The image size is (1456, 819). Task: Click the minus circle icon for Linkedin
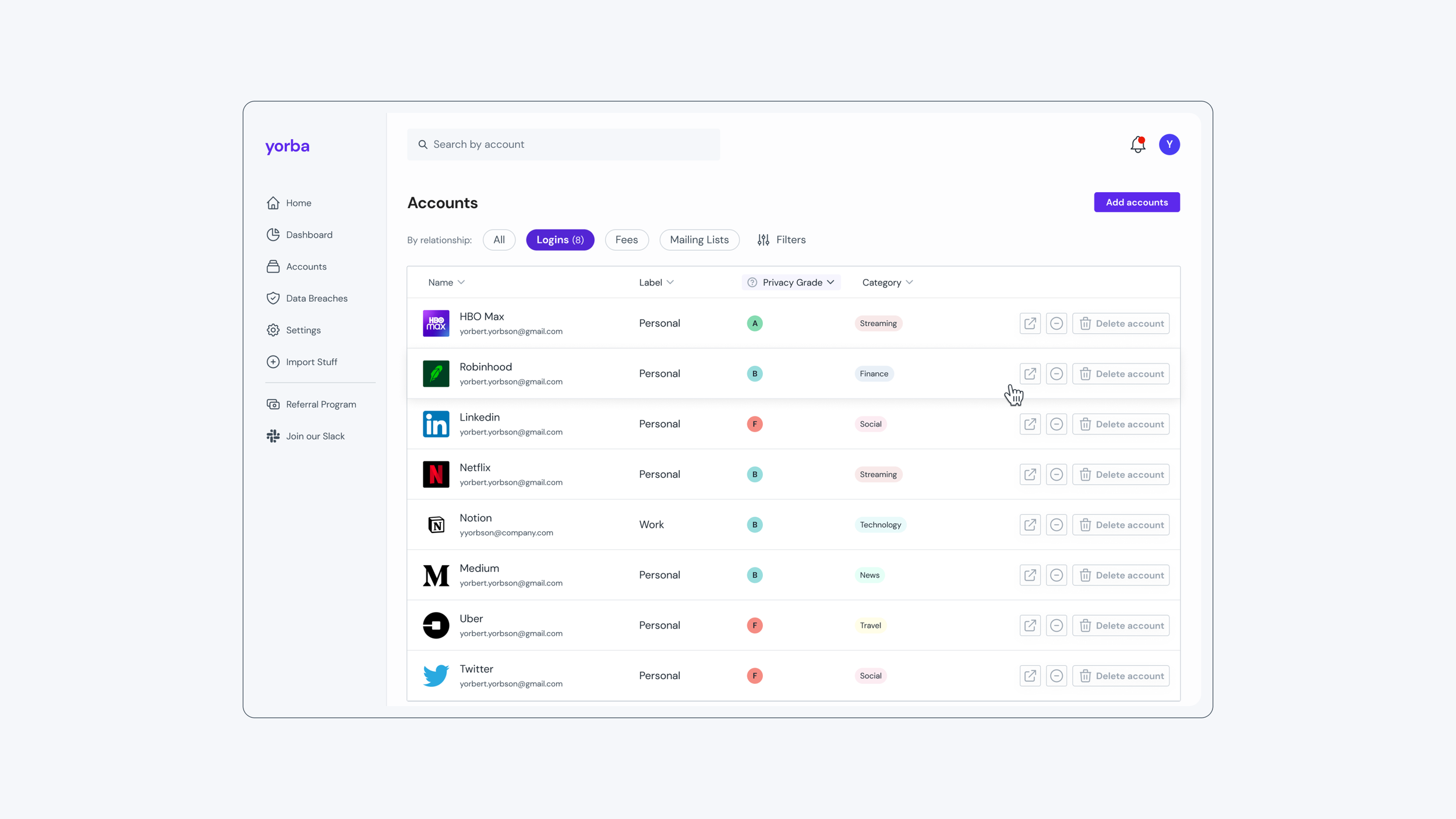click(x=1056, y=424)
